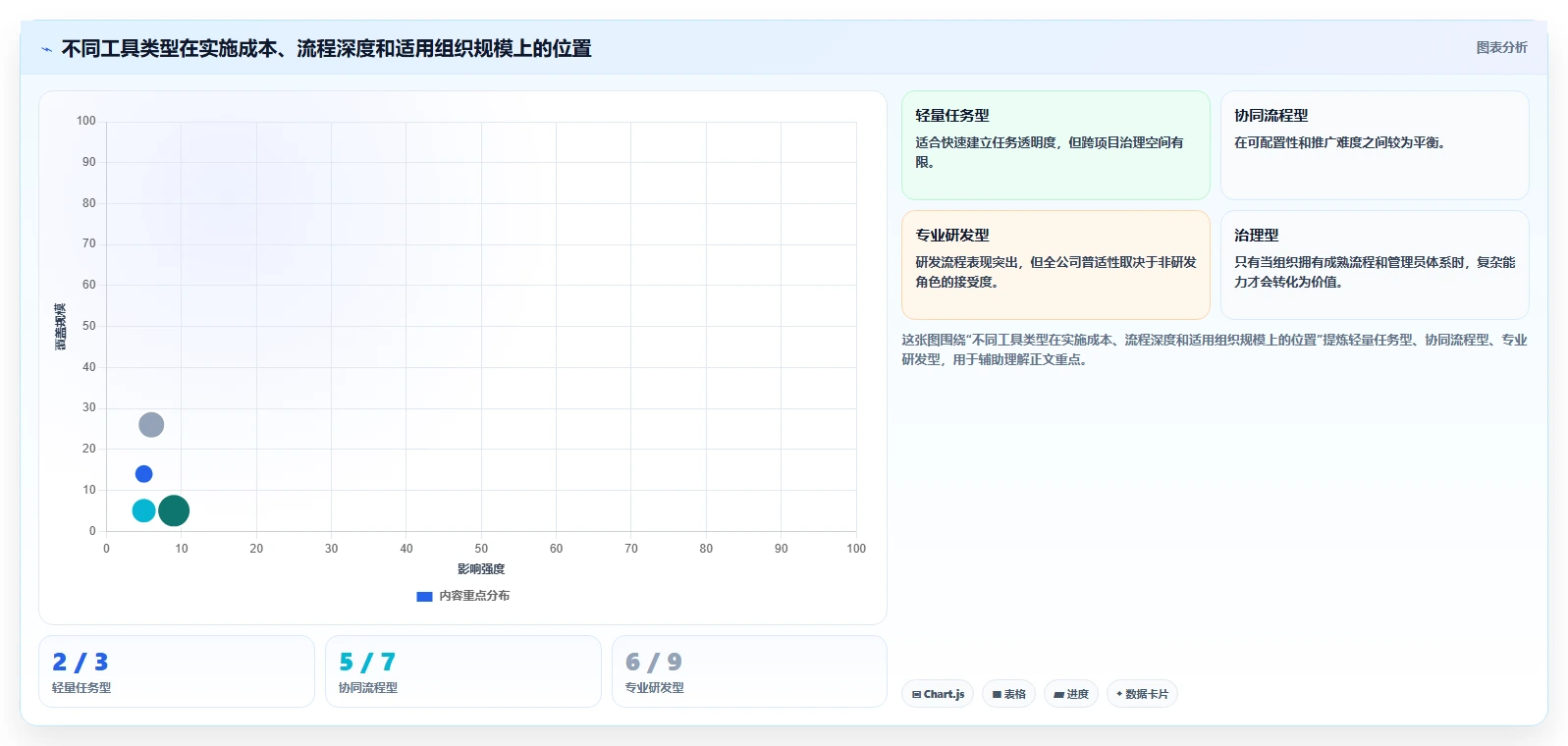Screen dimensions: 1568x746
Task: Click the 表格 tag chip
Action: 1008,694
